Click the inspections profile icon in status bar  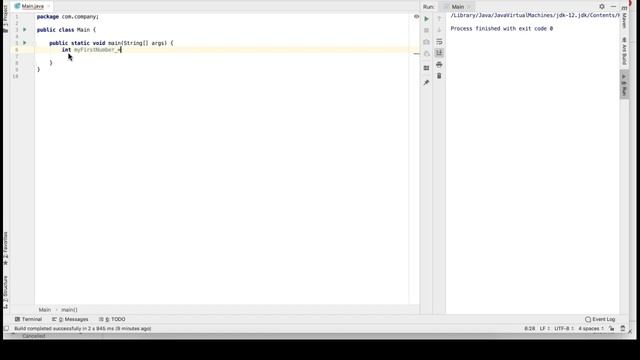pyautogui.click(x=623, y=329)
